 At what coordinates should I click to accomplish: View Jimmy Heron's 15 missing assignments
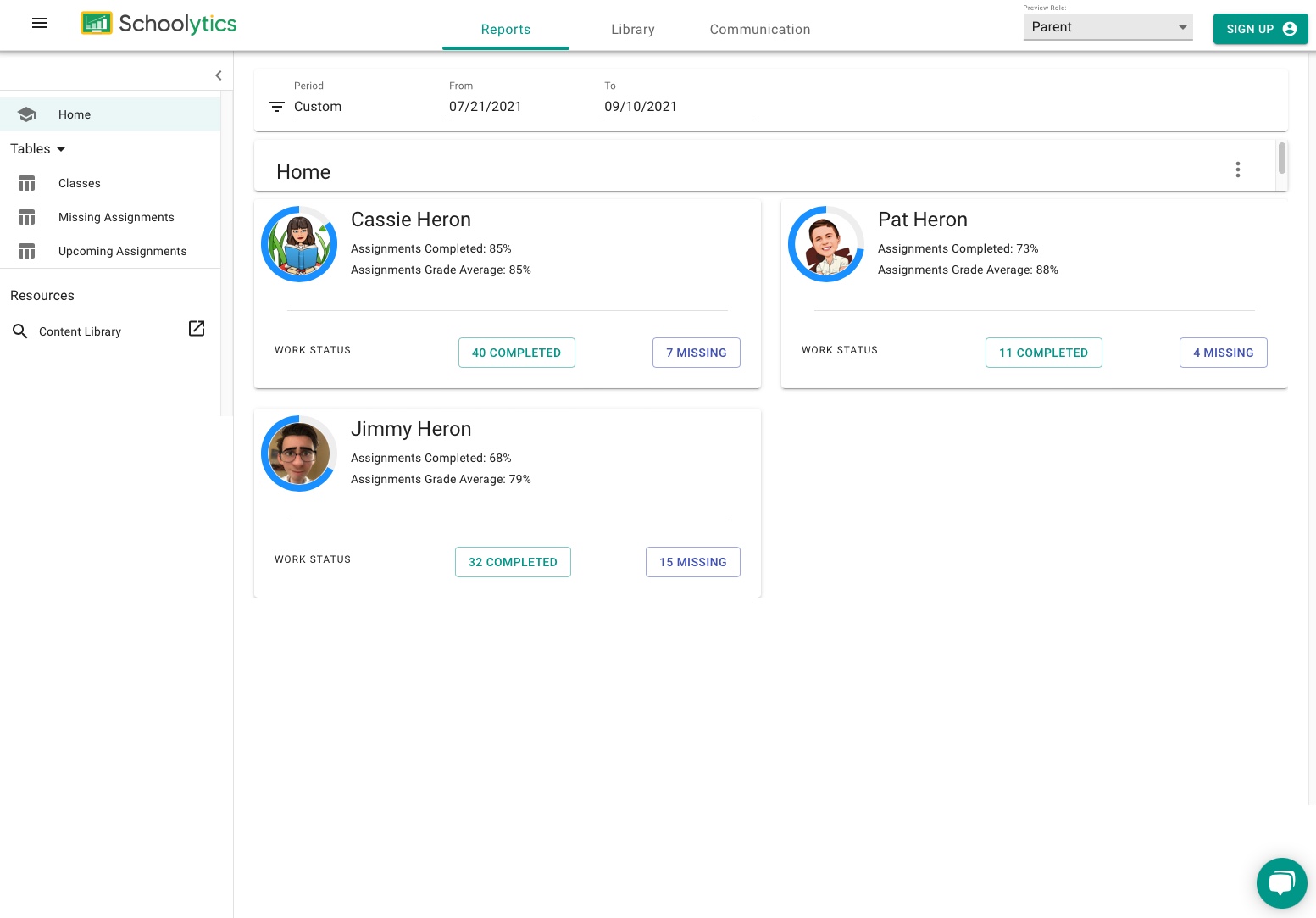tap(693, 562)
